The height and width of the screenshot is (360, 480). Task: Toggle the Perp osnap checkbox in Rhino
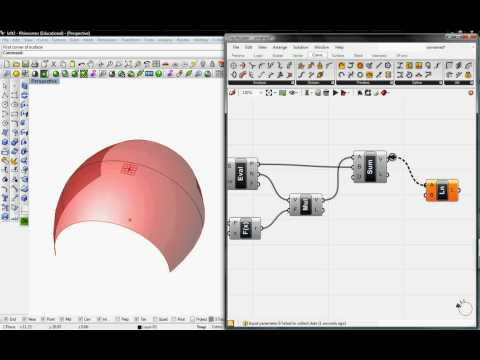118,319
